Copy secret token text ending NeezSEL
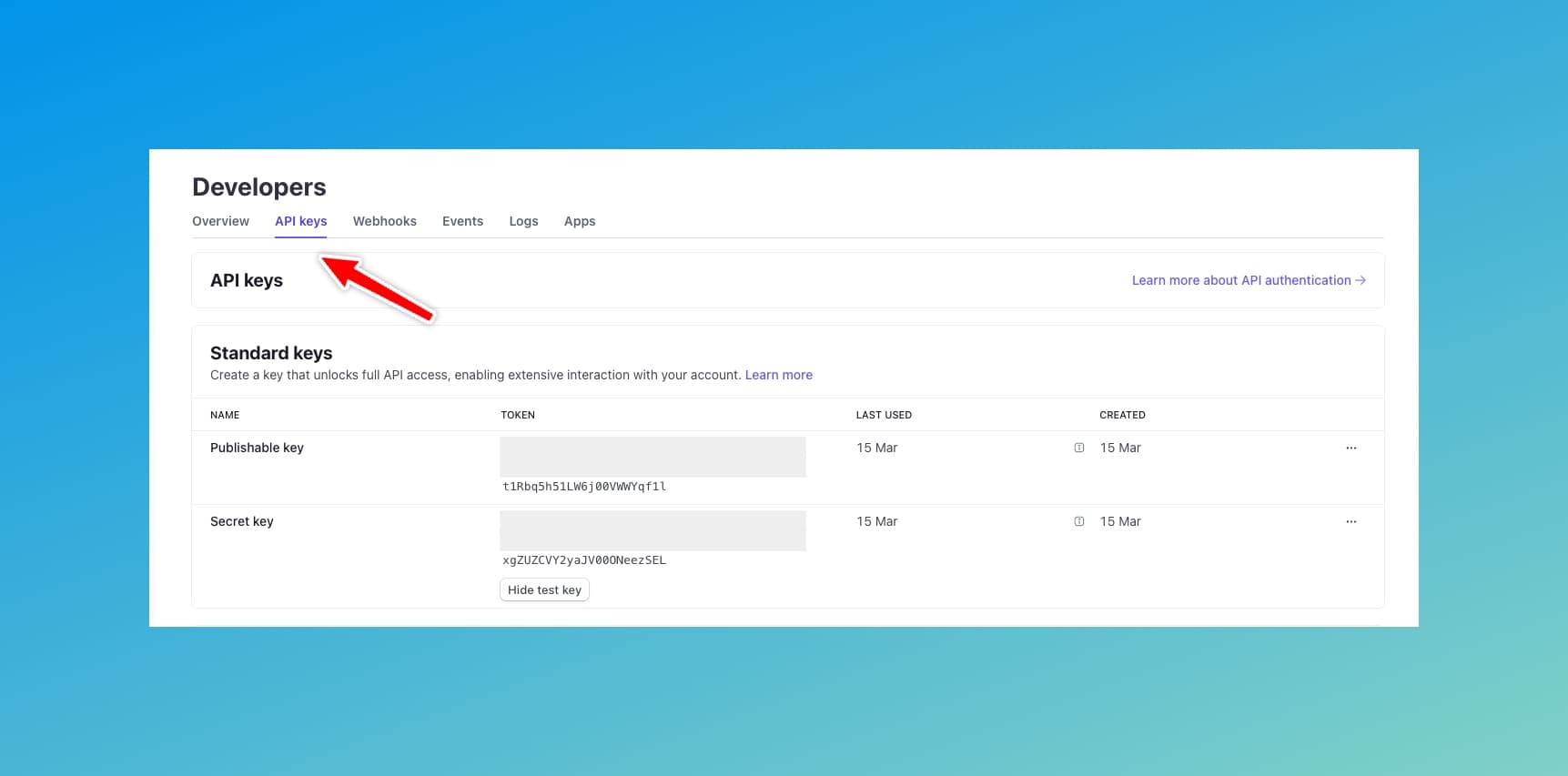This screenshot has height=776, width=1568. (584, 560)
